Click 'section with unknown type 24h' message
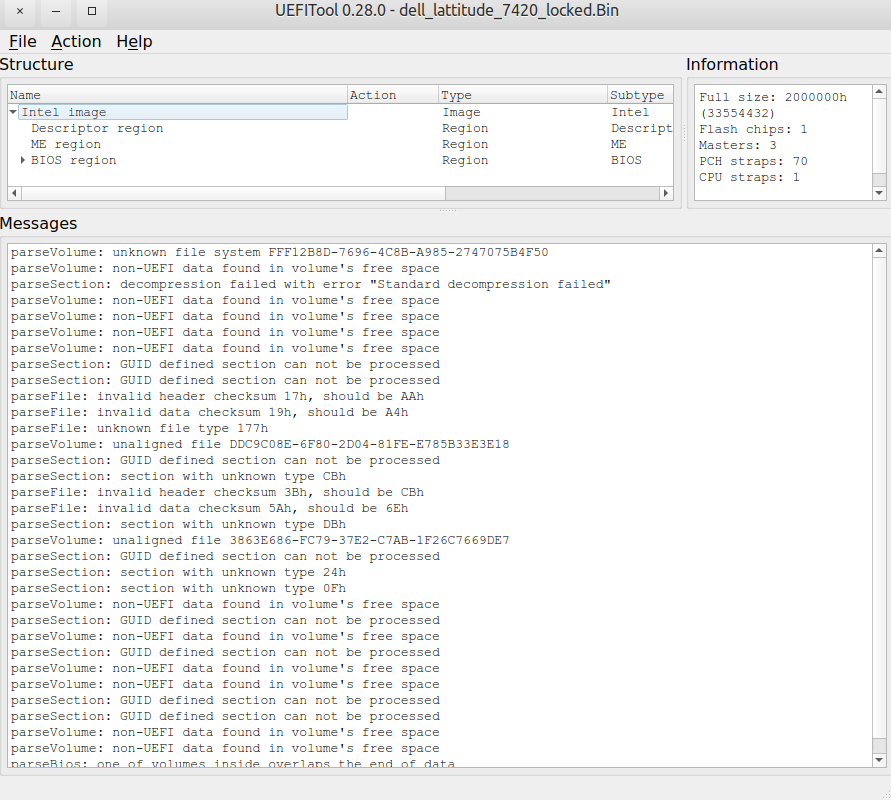Image resolution: width=891 pixels, height=800 pixels. 178,572
